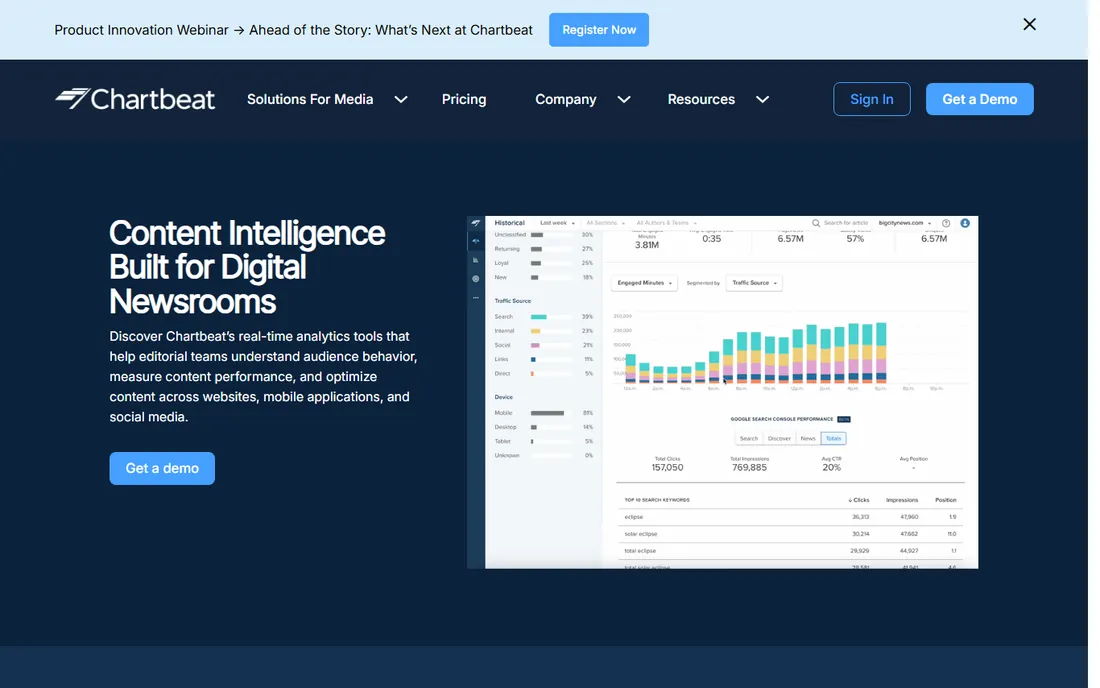This screenshot has width=1100, height=688.
Task: Click the Content Intelligence hero headline
Action: coord(247,267)
